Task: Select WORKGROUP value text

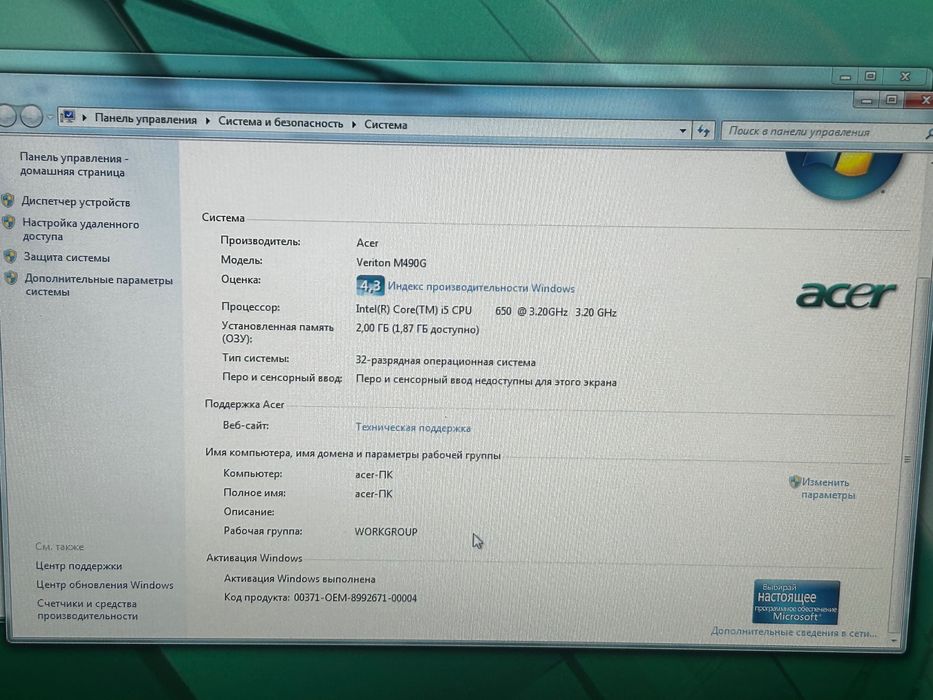Action: [386, 532]
